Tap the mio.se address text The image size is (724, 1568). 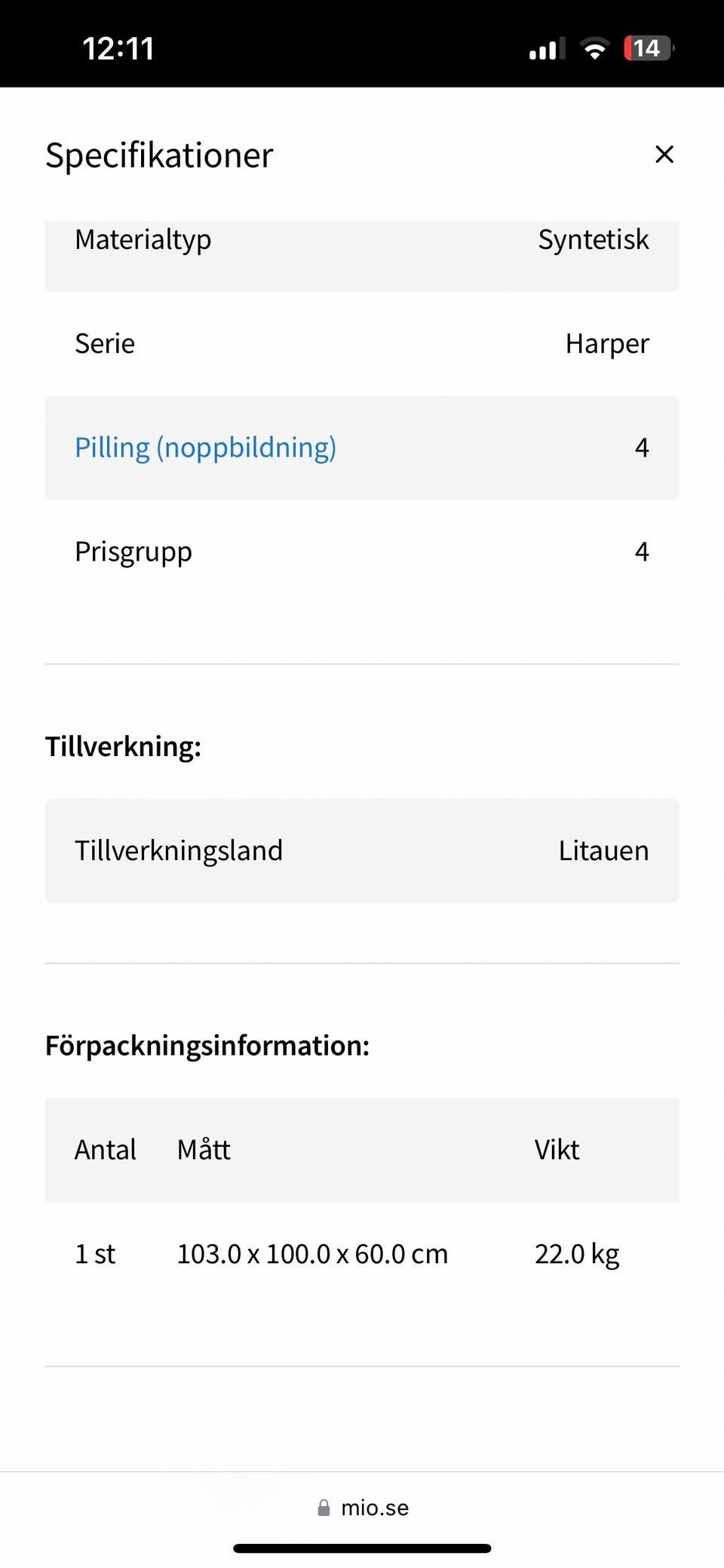point(375,1508)
